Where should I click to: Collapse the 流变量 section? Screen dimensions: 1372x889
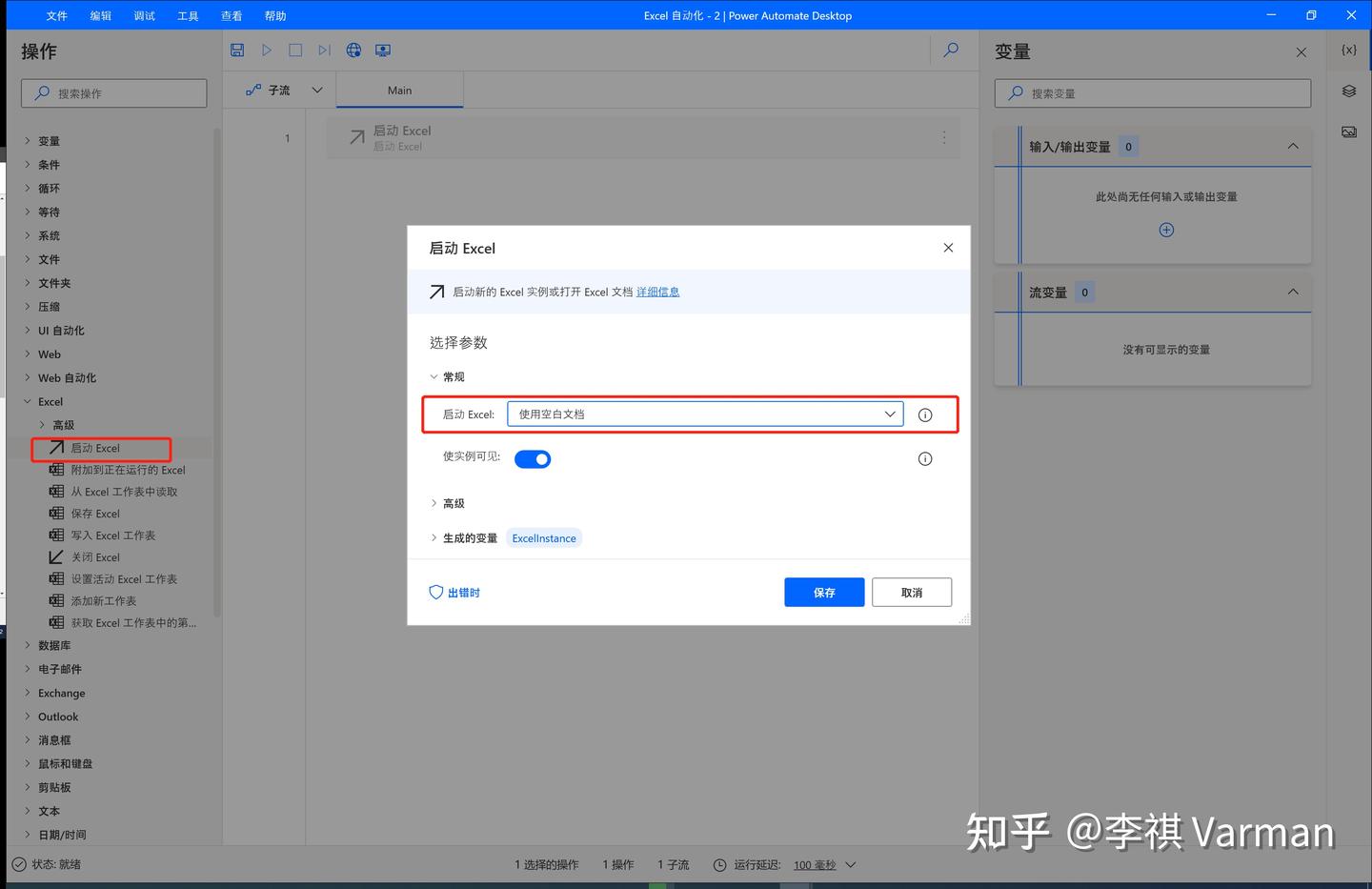[1293, 292]
